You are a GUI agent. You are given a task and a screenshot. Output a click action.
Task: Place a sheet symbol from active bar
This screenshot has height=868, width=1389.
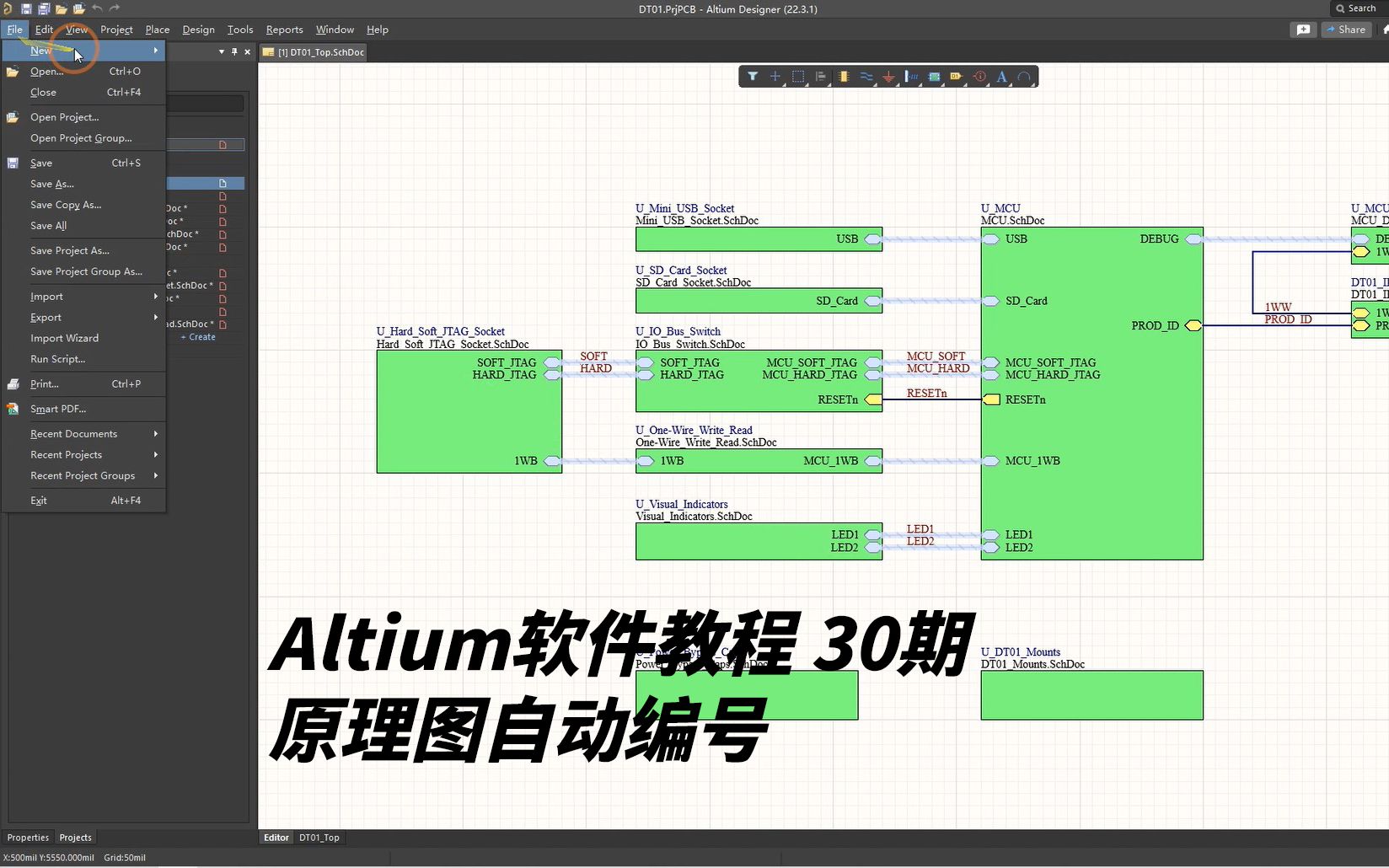[x=934, y=77]
